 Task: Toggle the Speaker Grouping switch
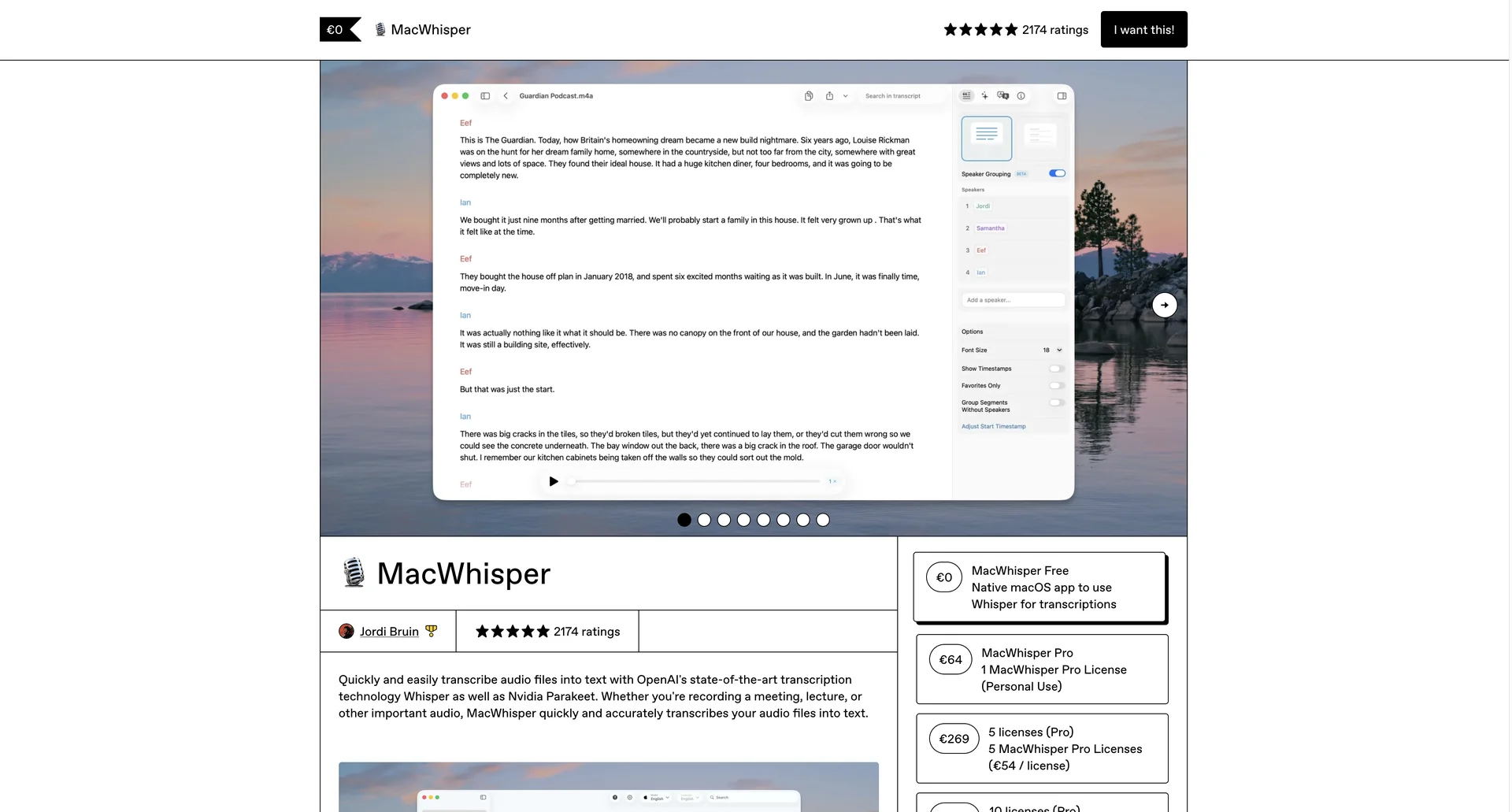click(x=1058, y=173)
